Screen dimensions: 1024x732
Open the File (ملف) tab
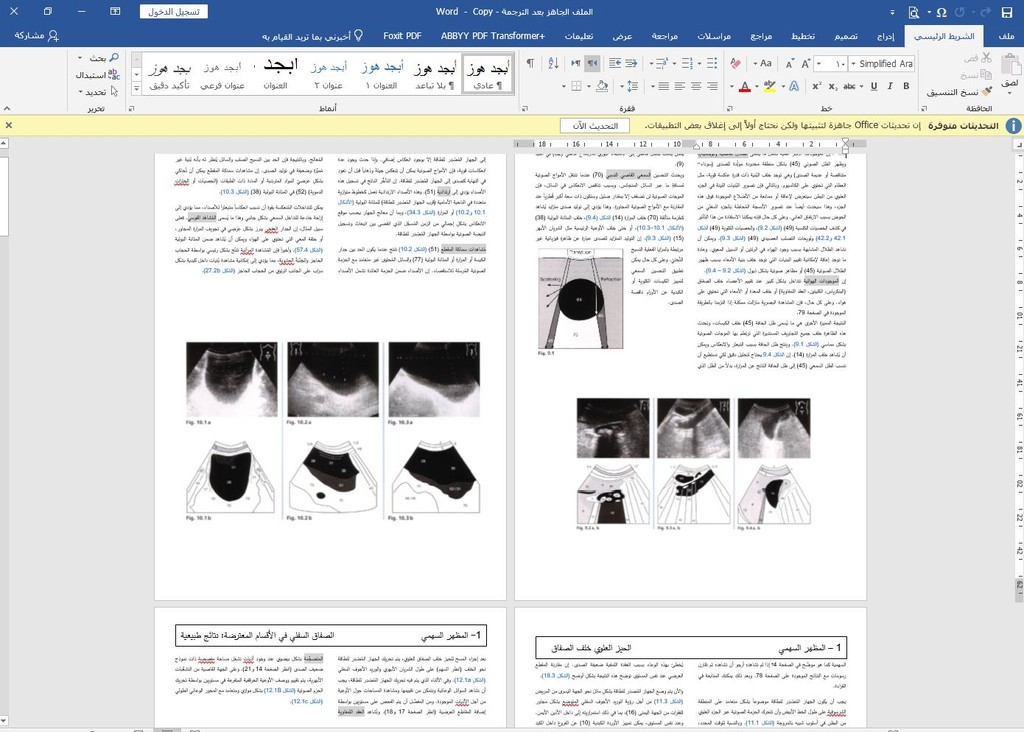pos(1006,36)
